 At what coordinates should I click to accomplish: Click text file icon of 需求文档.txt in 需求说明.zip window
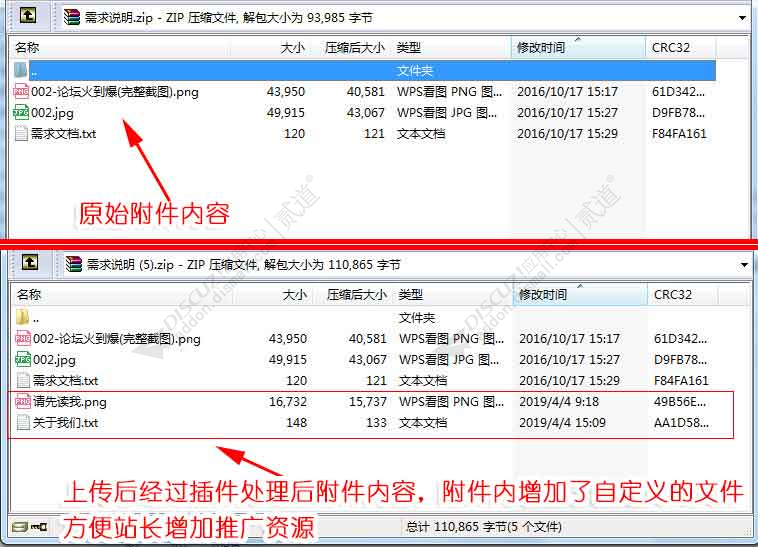pos(21,133)
